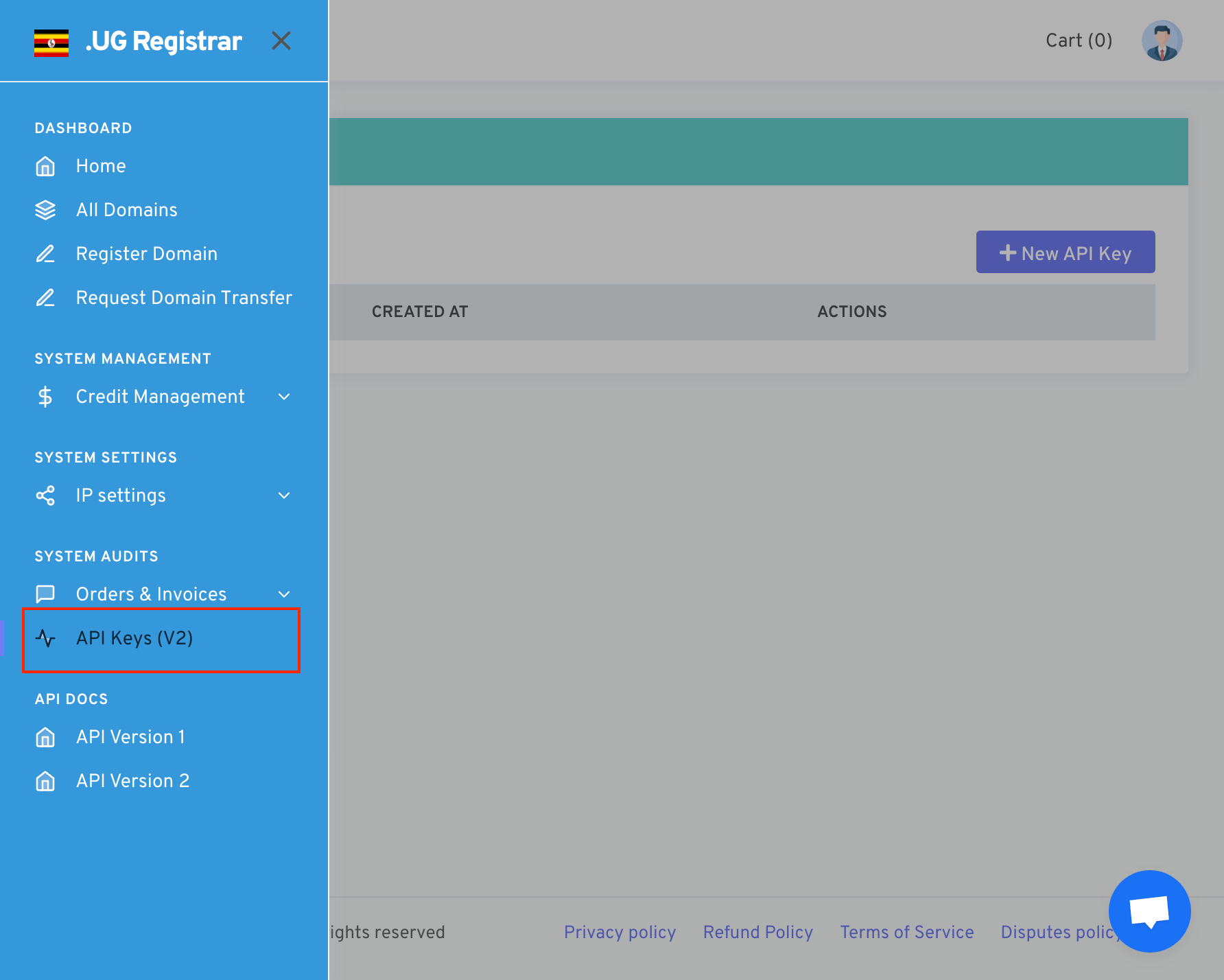Image resolution: width=1224 pixels, height=980 pixels.
Task: Click the API Version 2 house icon
Action: (45, 781)
